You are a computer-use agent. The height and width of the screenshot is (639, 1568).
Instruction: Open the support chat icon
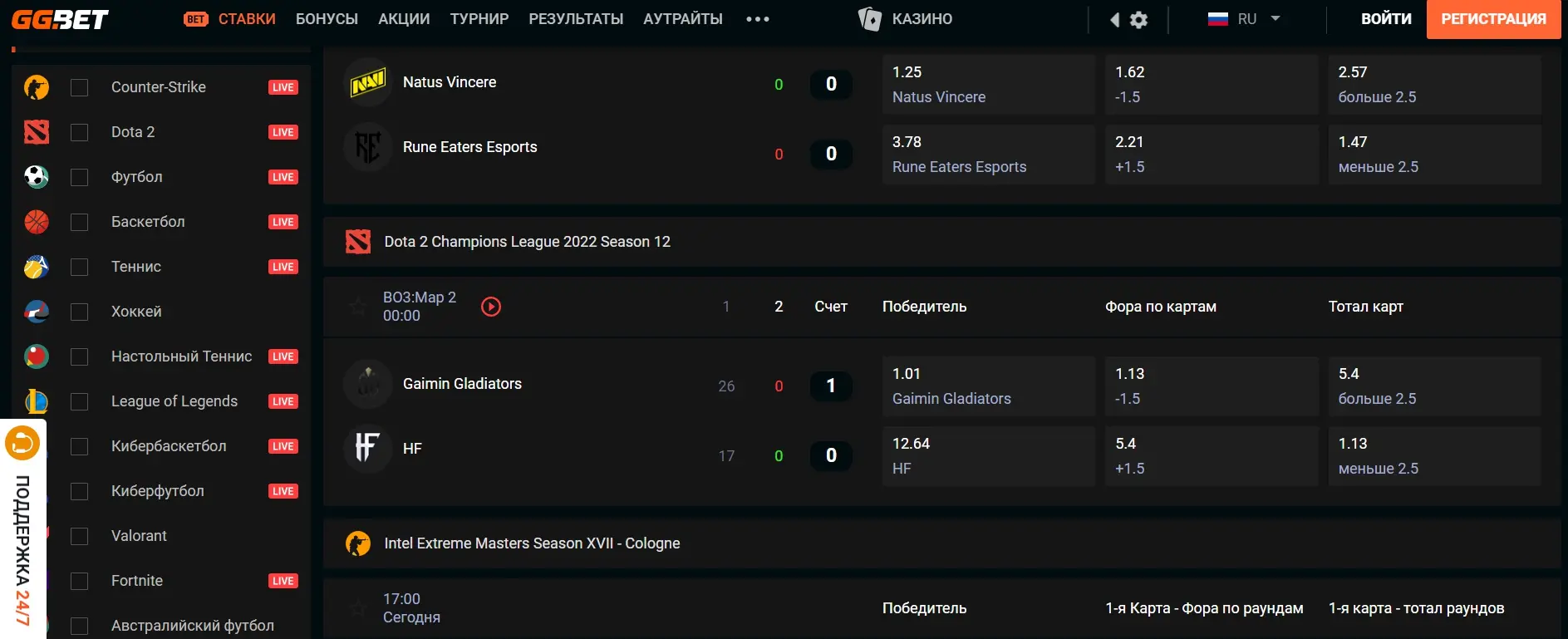[22, 443]
